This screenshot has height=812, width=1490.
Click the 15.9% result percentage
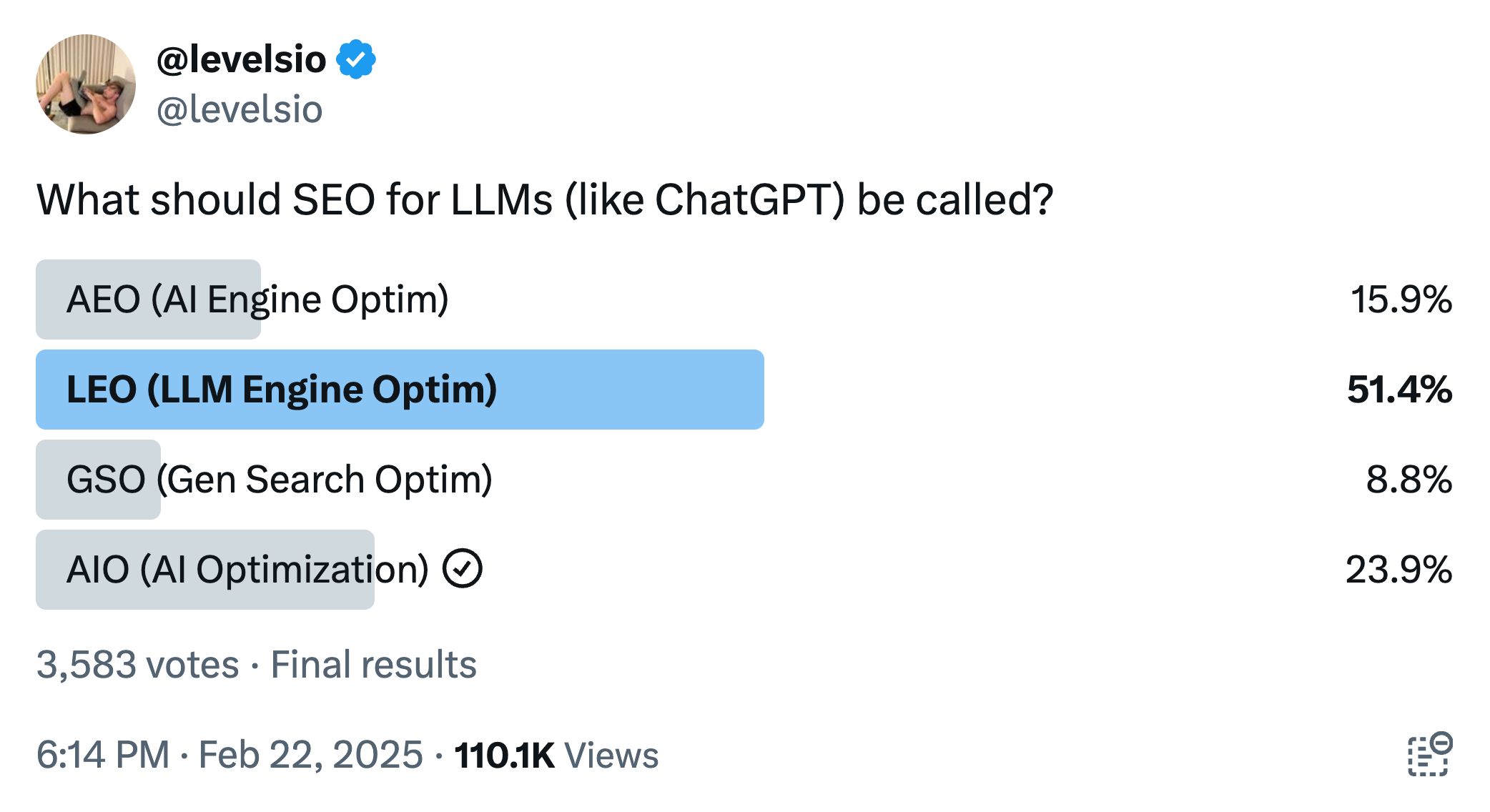(x=1400, y=299)
